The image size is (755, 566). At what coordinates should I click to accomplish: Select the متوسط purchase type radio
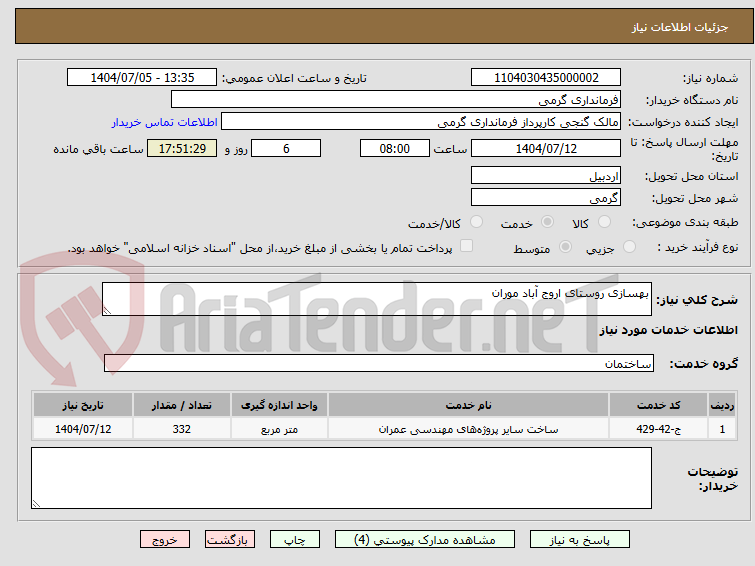(x=565, y=247)
